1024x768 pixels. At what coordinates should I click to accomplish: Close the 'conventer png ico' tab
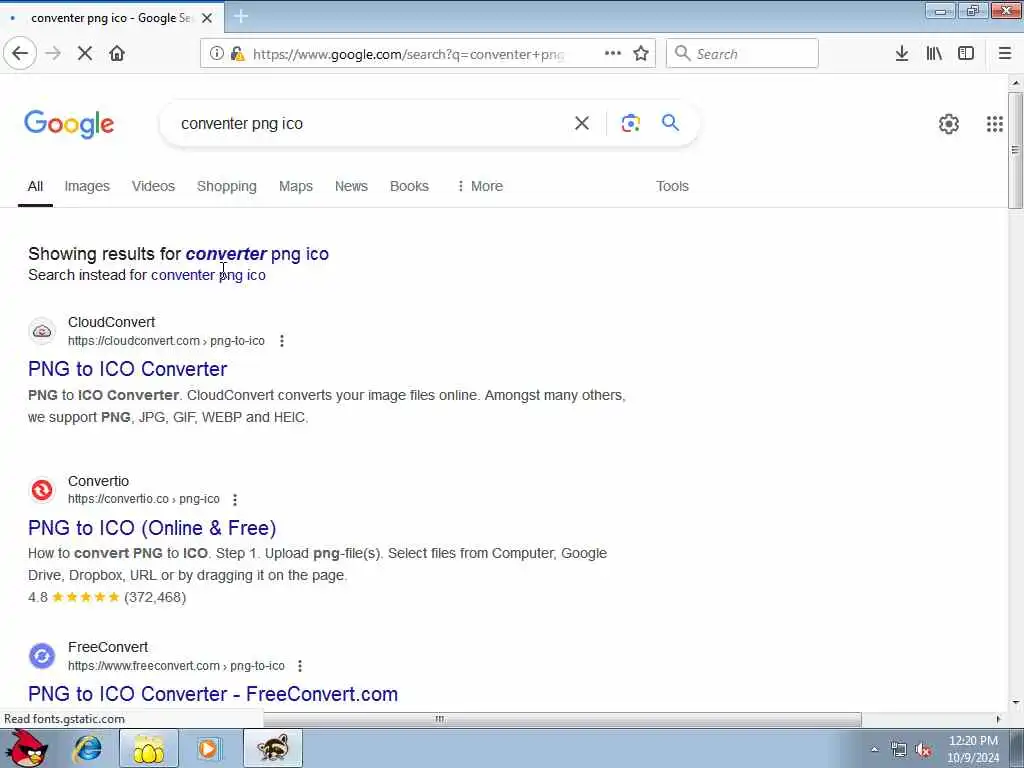coord(207,18)
